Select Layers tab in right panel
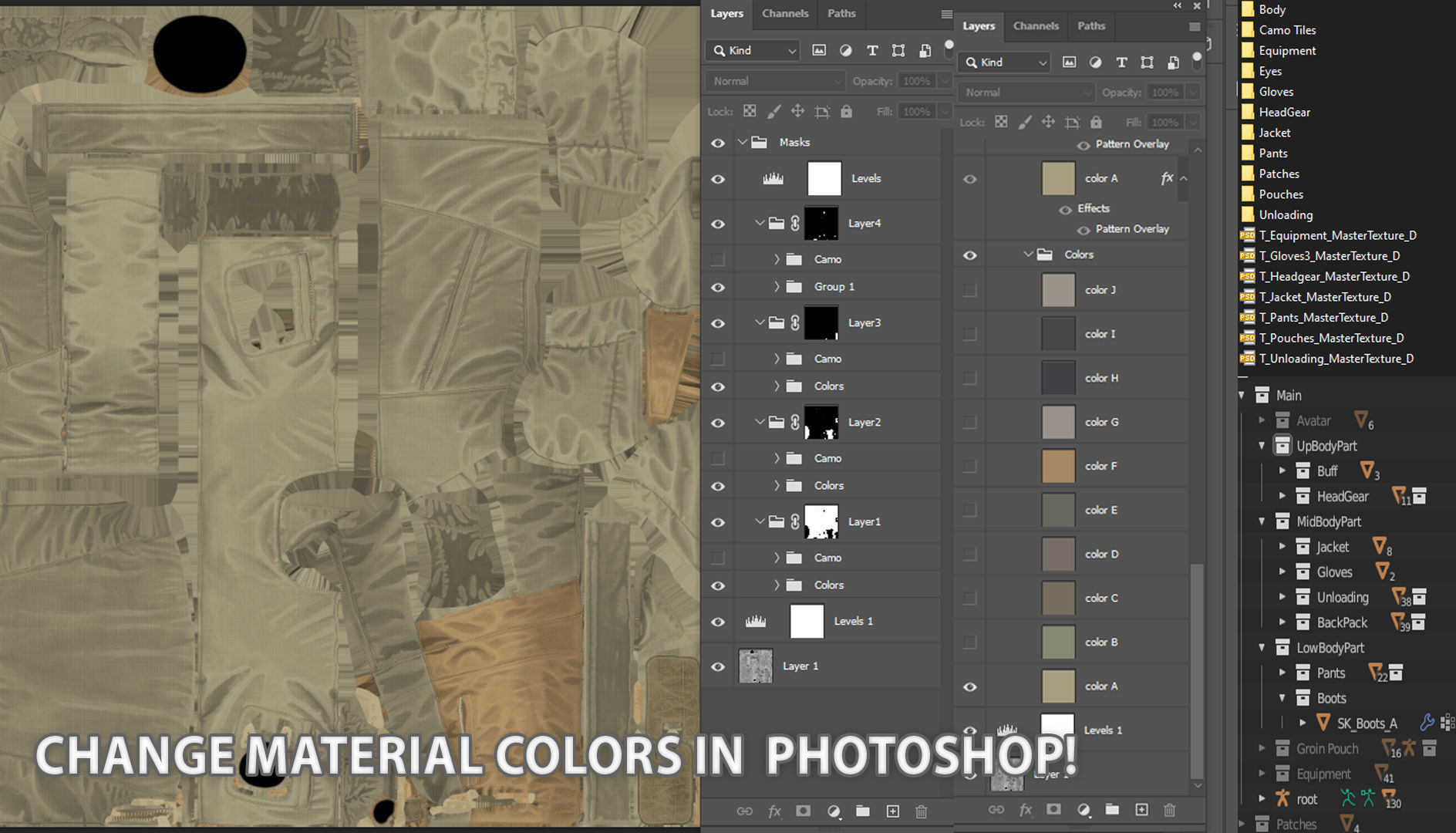 coord(979,25)
